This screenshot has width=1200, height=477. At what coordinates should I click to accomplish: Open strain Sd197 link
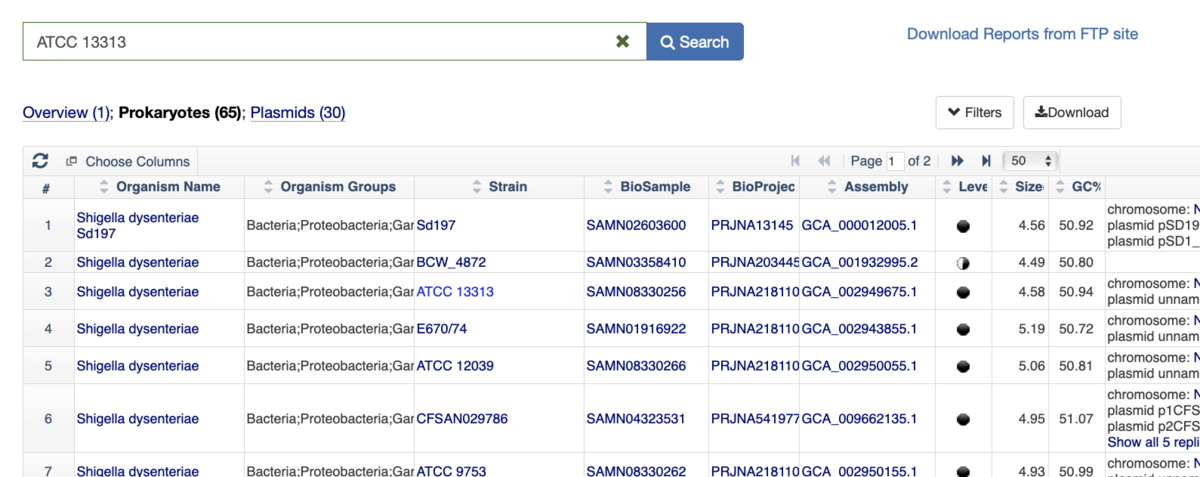point(436,225)
